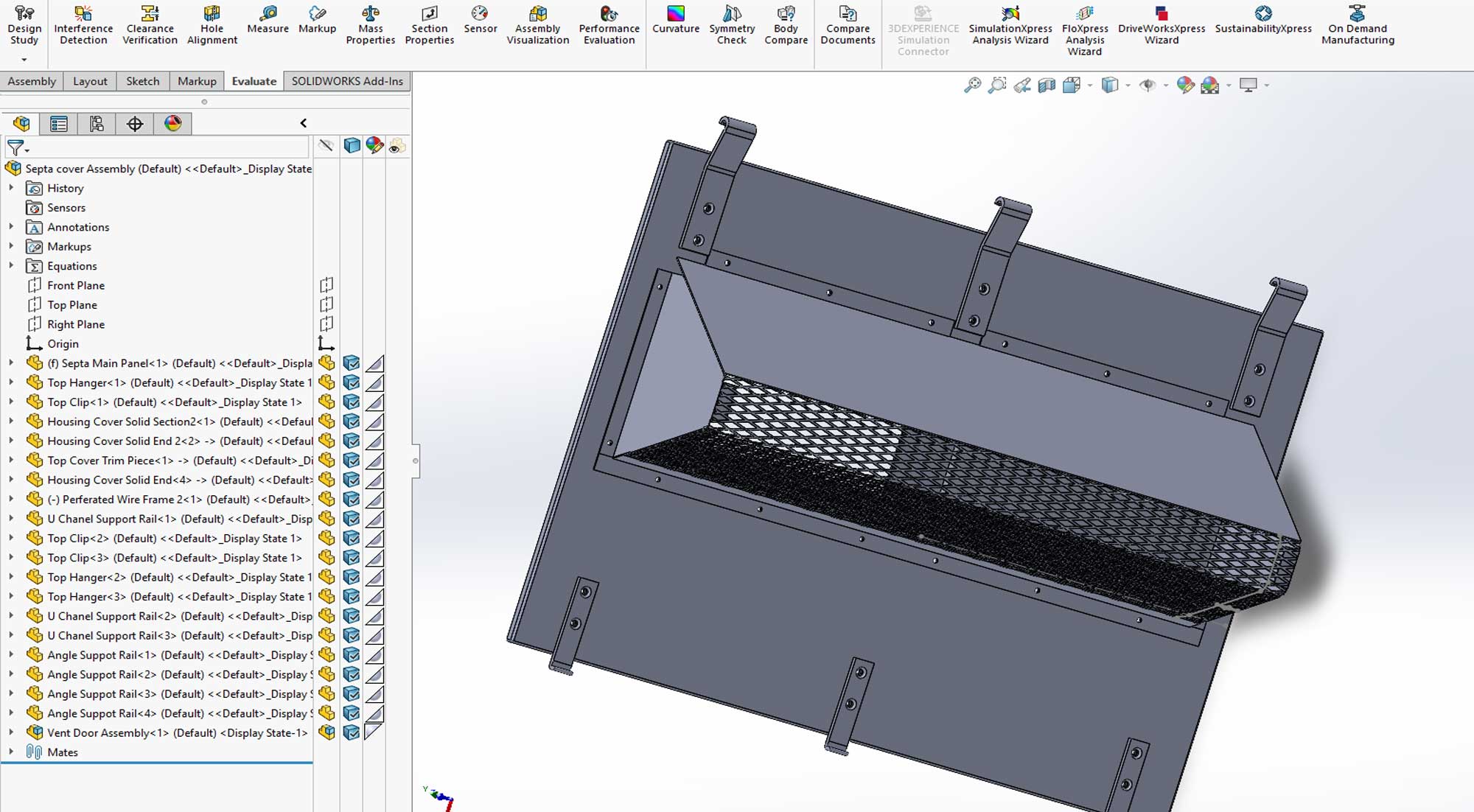Switch to FeatureManager Design Tree tab

click(x=21, y=124)
